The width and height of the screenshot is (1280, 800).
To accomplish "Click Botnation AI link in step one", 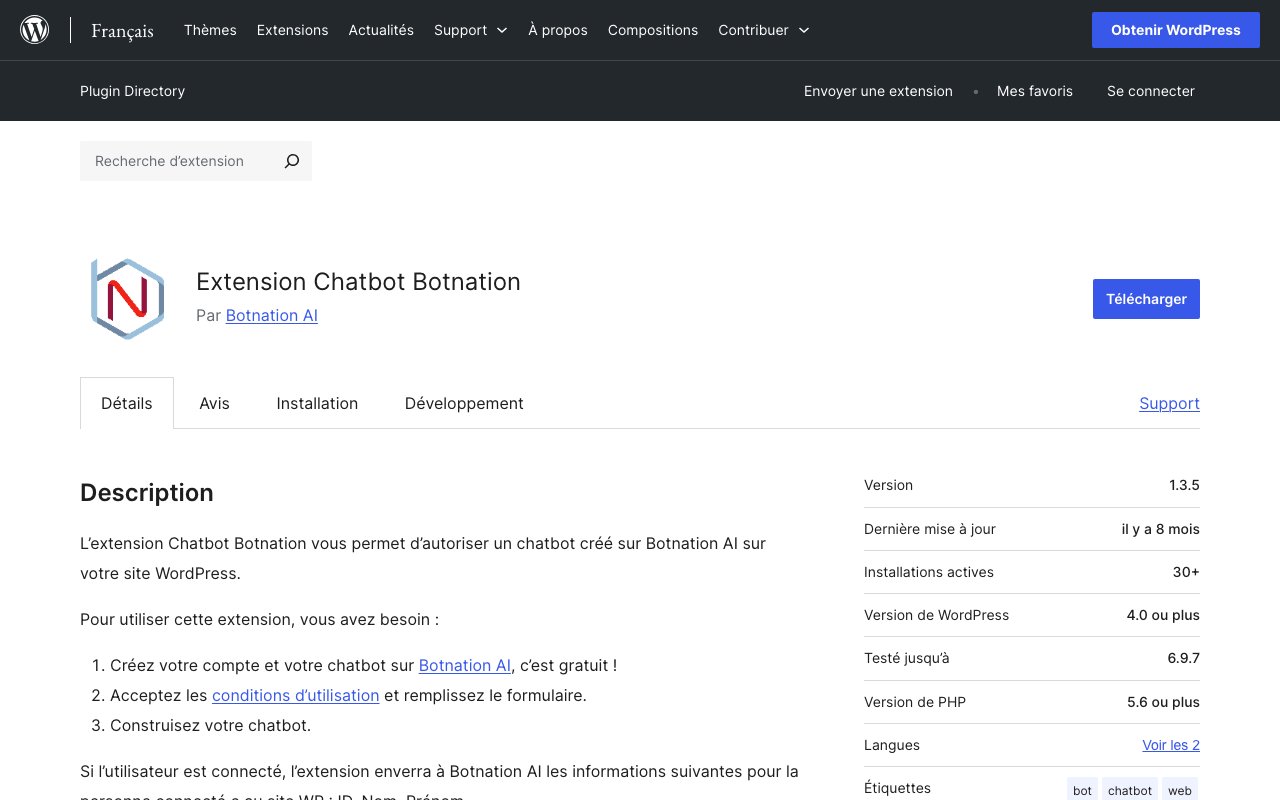I will tap(465, 665).
